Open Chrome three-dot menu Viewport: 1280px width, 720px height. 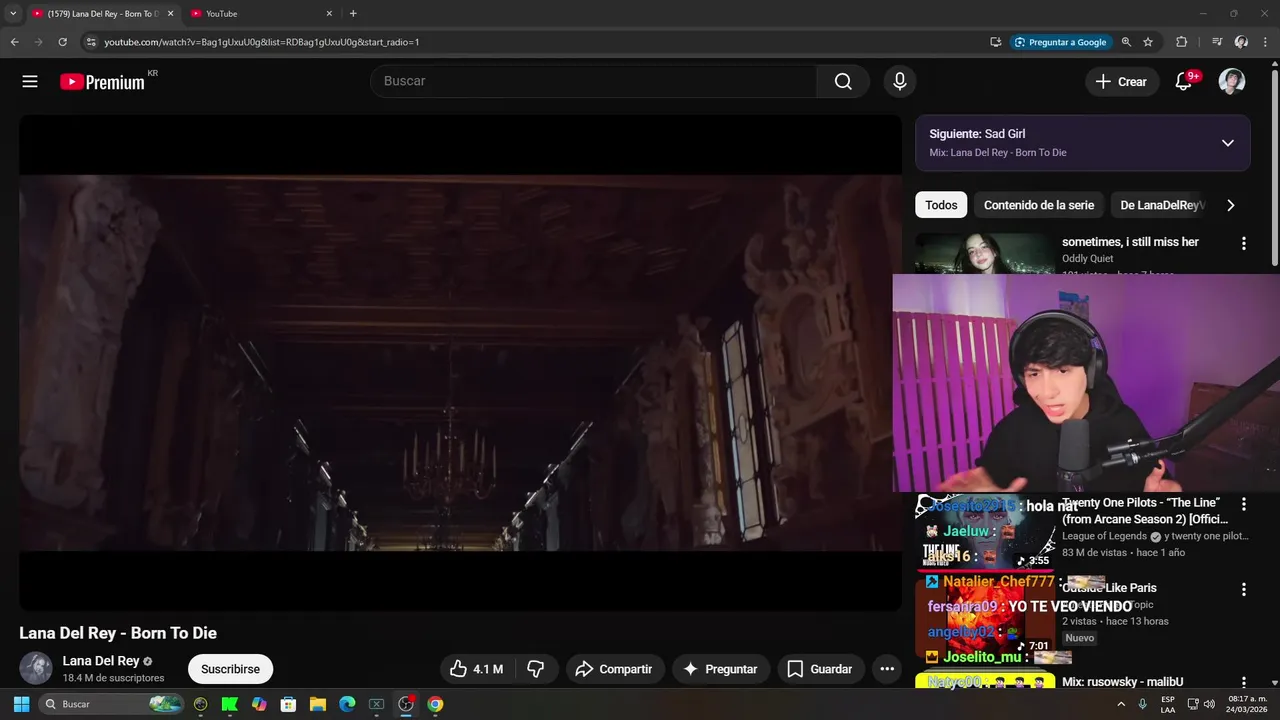coord(1266,42)
